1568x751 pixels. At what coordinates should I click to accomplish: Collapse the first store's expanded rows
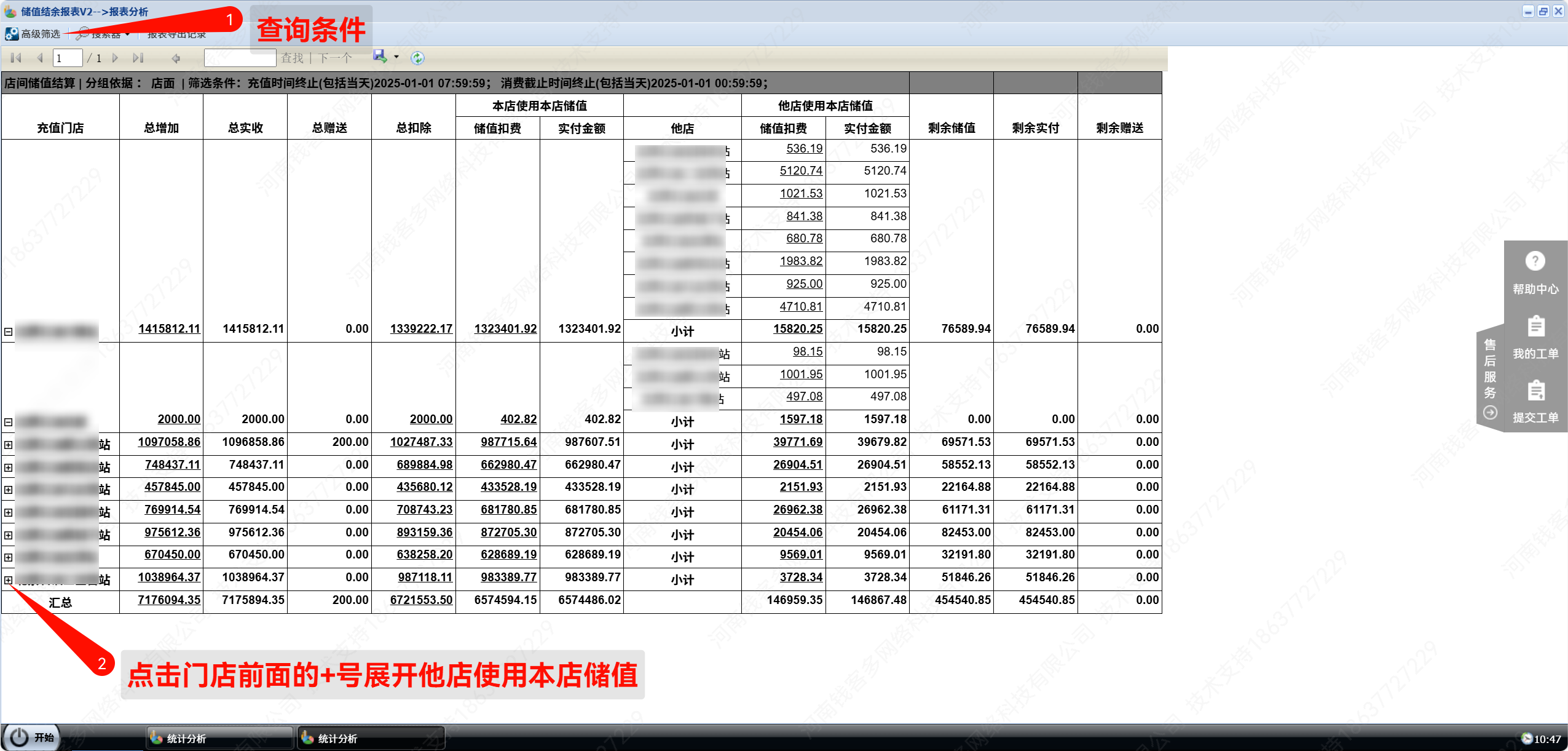[9, 332]
